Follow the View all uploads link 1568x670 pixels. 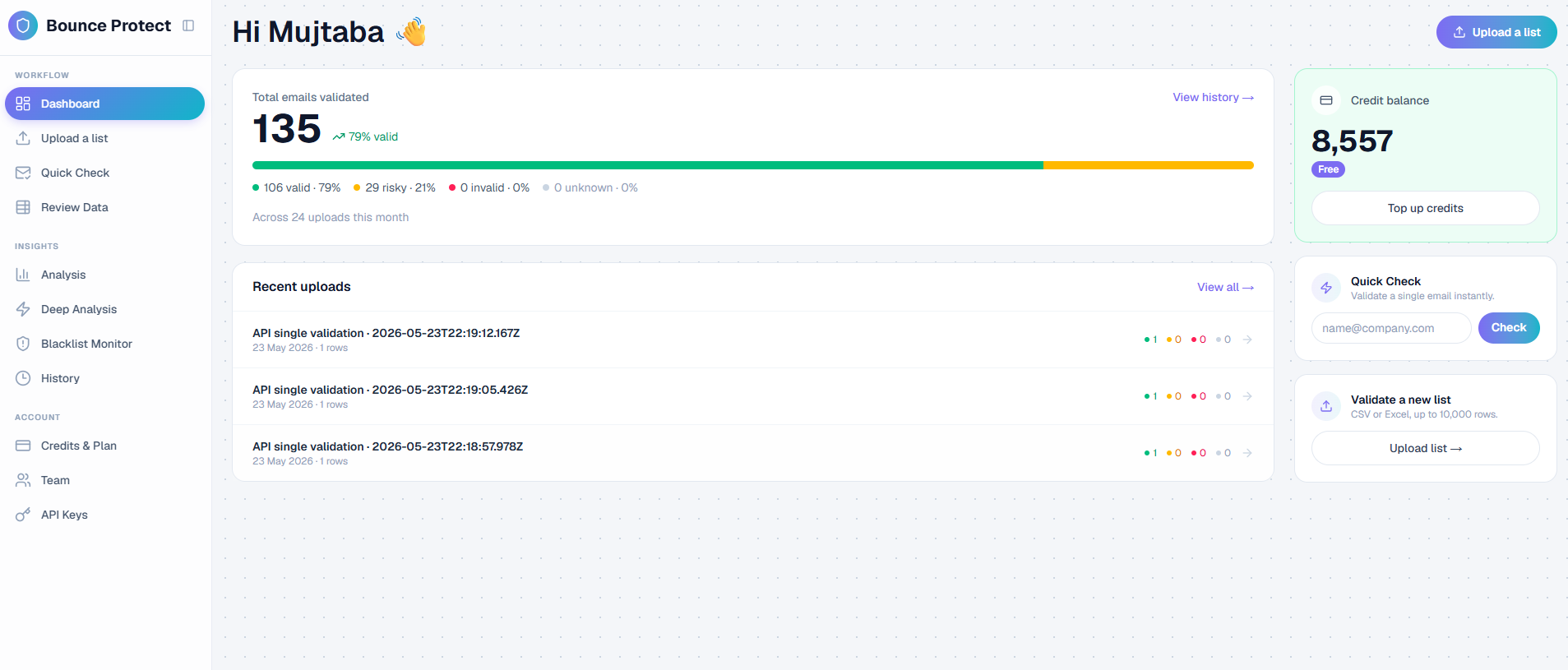coord(1225,287)
